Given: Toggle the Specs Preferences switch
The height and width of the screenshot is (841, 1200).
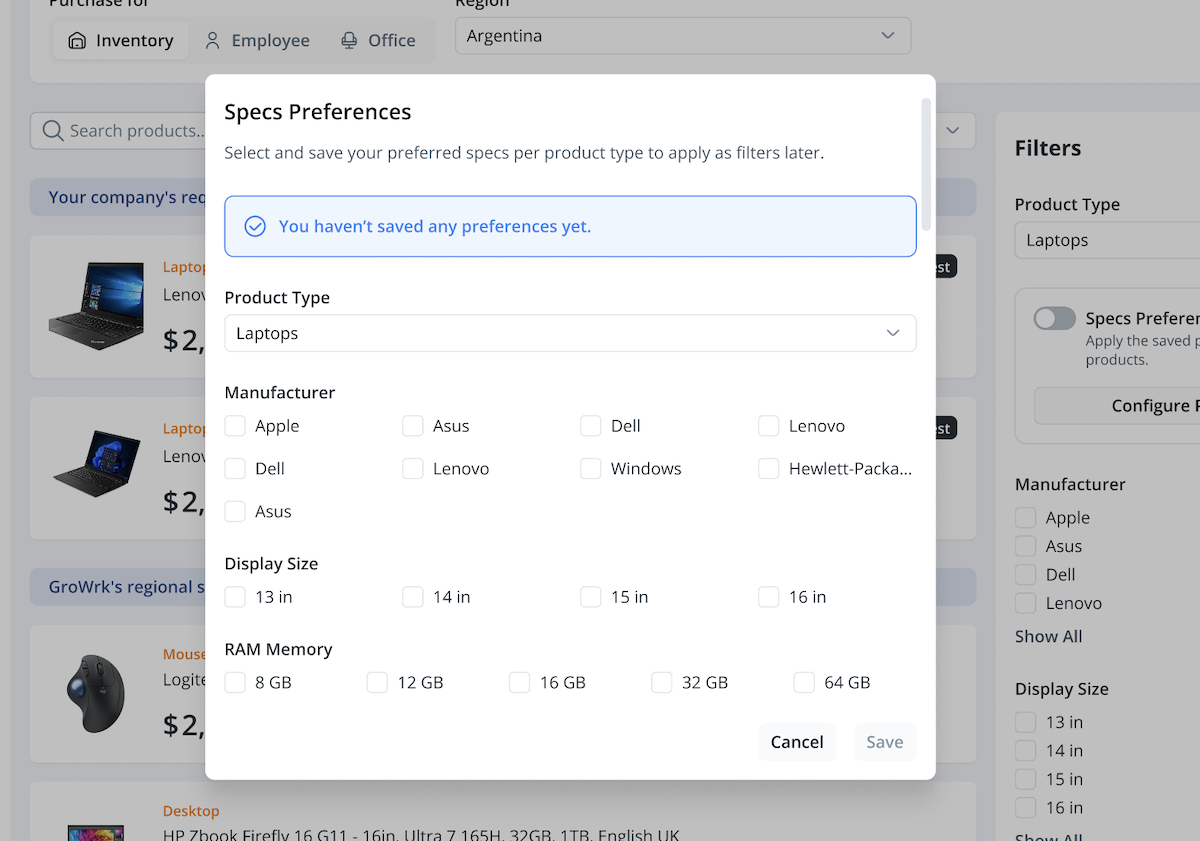Looking at the screenshot, I should coord(1054,319).
